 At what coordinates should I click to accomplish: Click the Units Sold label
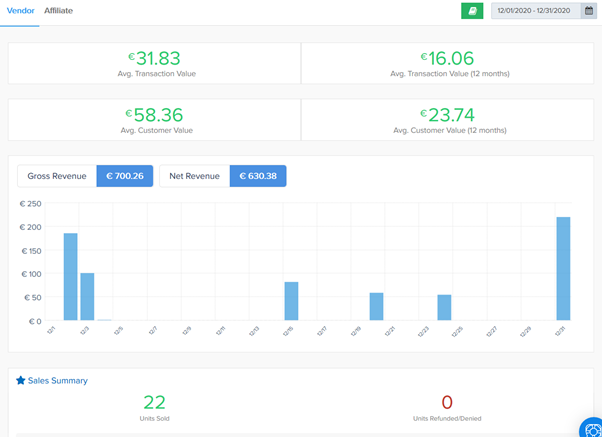(x=154, y=419)
